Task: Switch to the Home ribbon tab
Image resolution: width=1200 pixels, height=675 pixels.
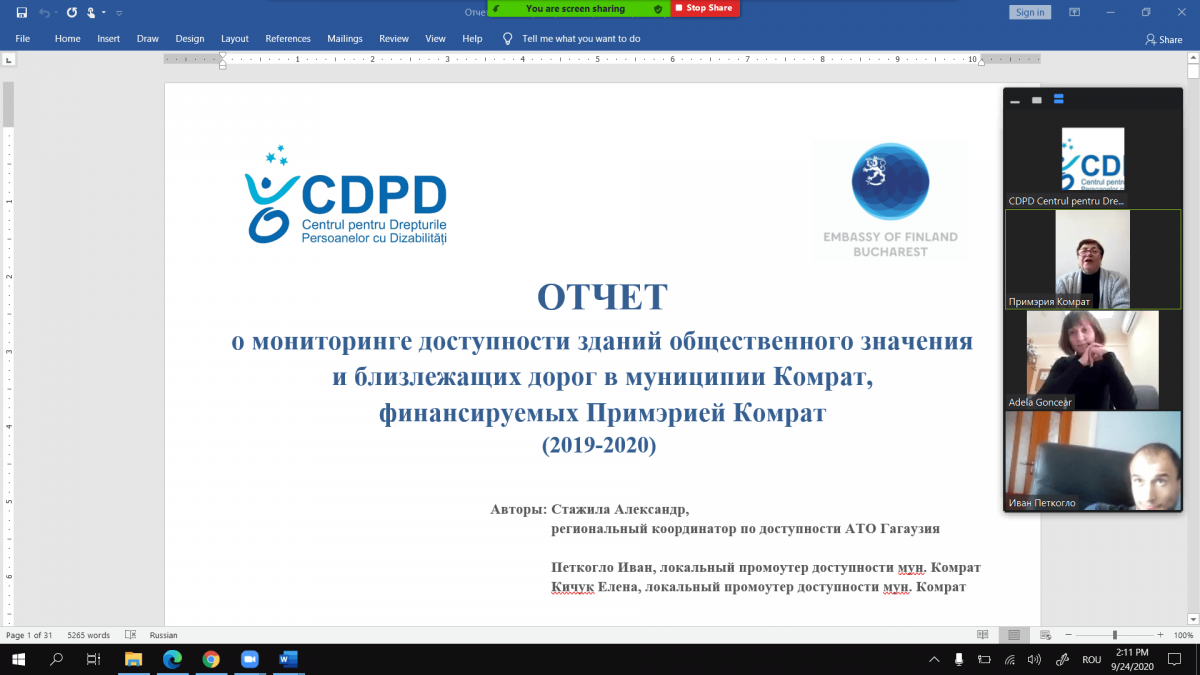Action: pyautogui.click(x=67, y=39)
